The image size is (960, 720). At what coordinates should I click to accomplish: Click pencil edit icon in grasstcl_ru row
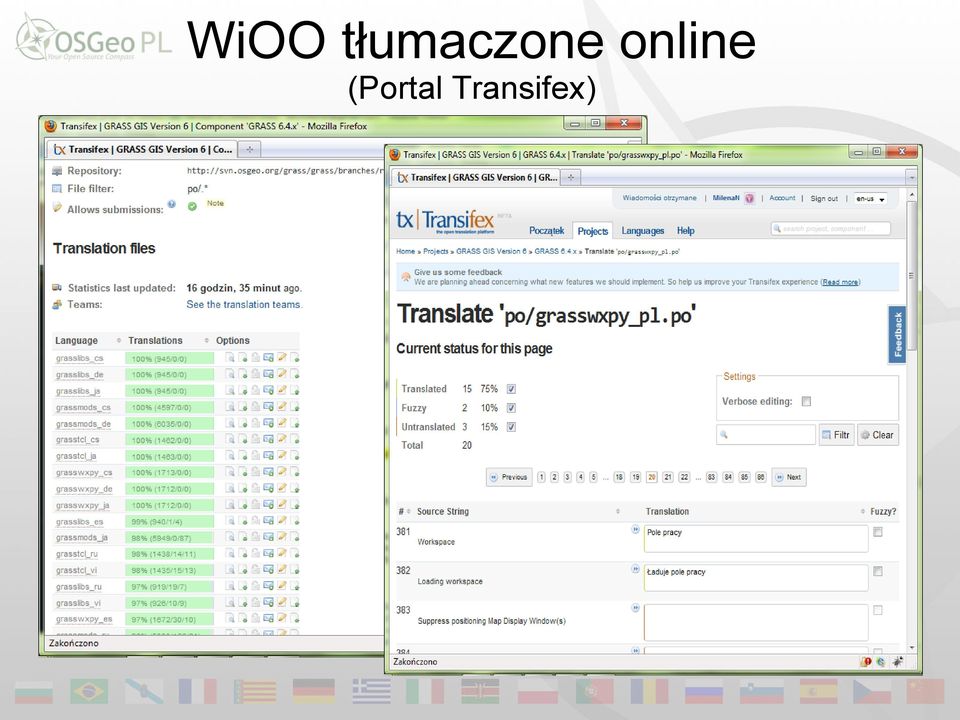[x=282, y=553]
